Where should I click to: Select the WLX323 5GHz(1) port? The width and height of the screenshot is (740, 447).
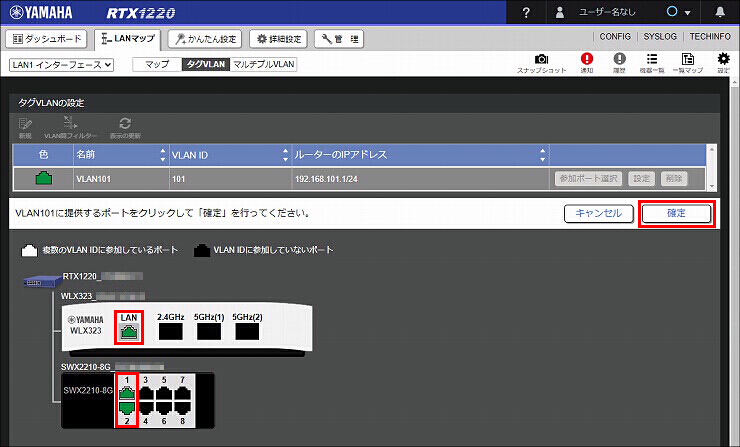click(209, 331)
